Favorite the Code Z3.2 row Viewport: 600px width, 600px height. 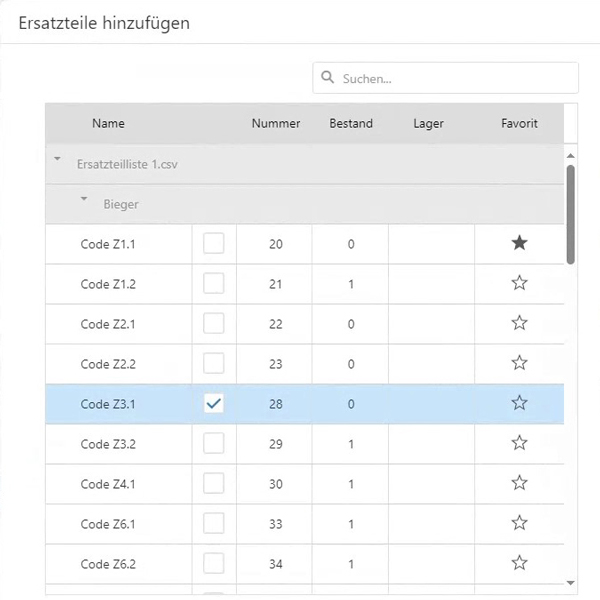click(519, 443)
